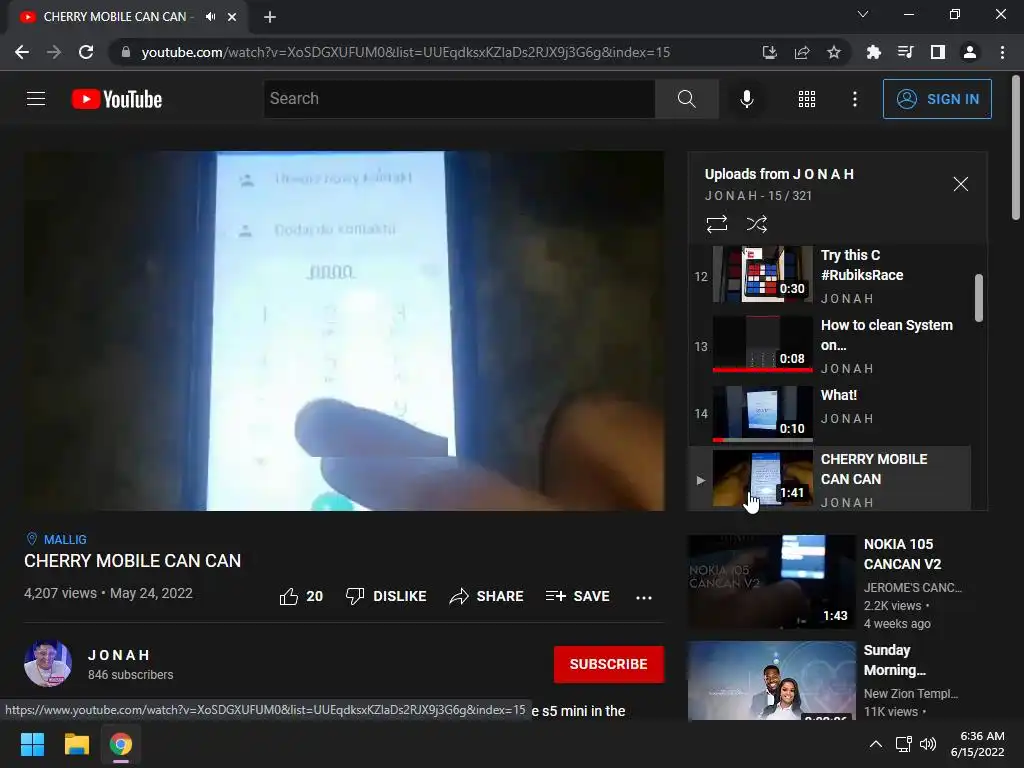Bookmark this tab with star icon
The width and height of the screenshot is (1024, 768).
tap(834, 52)
